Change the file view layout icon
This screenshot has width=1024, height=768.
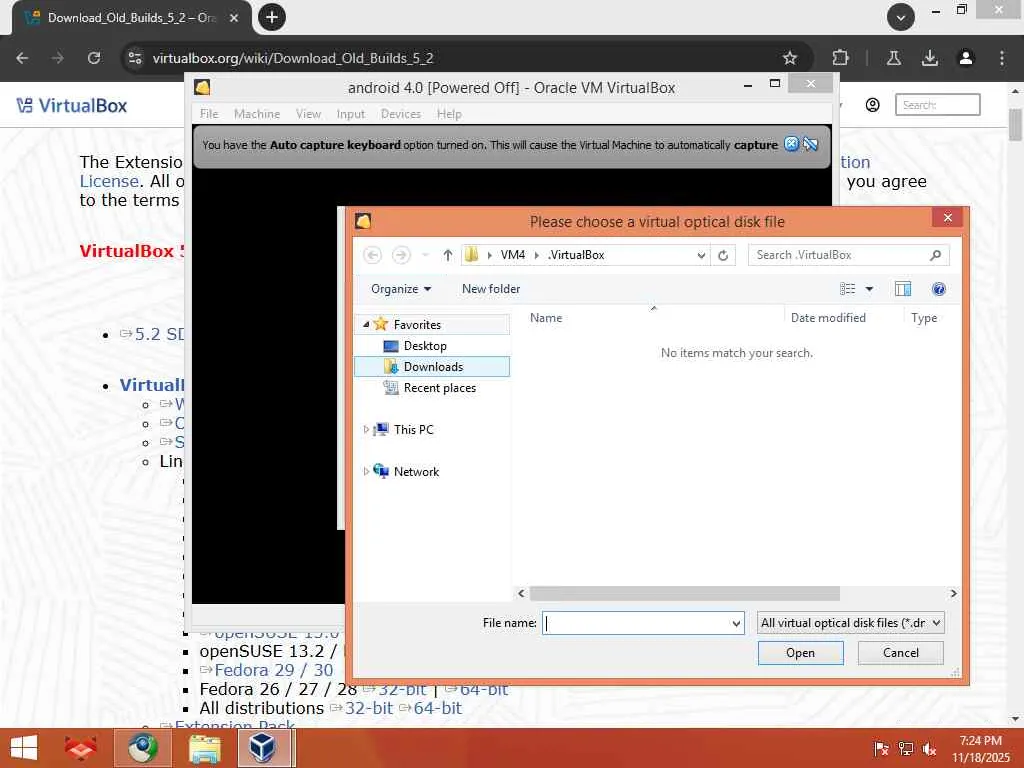[848, 289]
